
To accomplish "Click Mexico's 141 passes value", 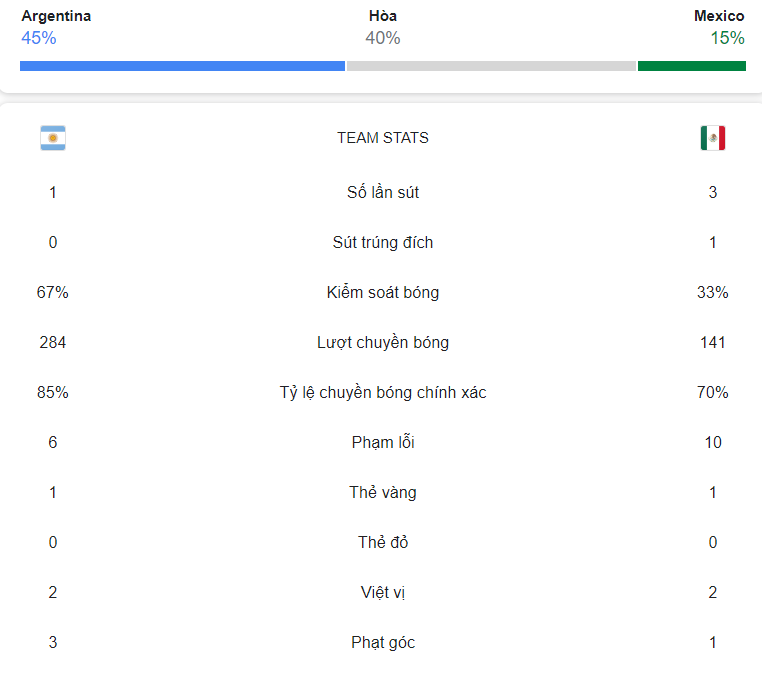I will point(712,343).
